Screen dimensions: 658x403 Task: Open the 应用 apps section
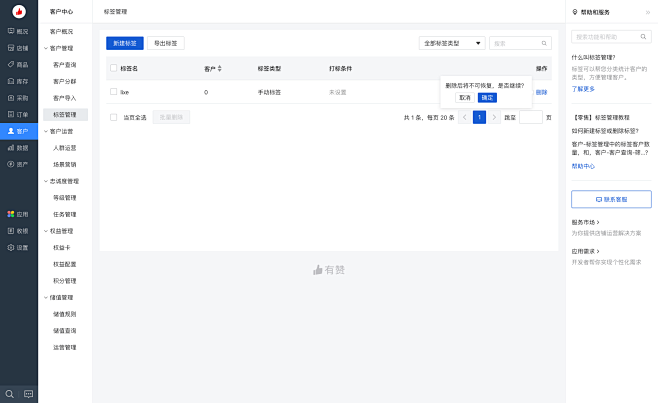[x=18, y=214]
